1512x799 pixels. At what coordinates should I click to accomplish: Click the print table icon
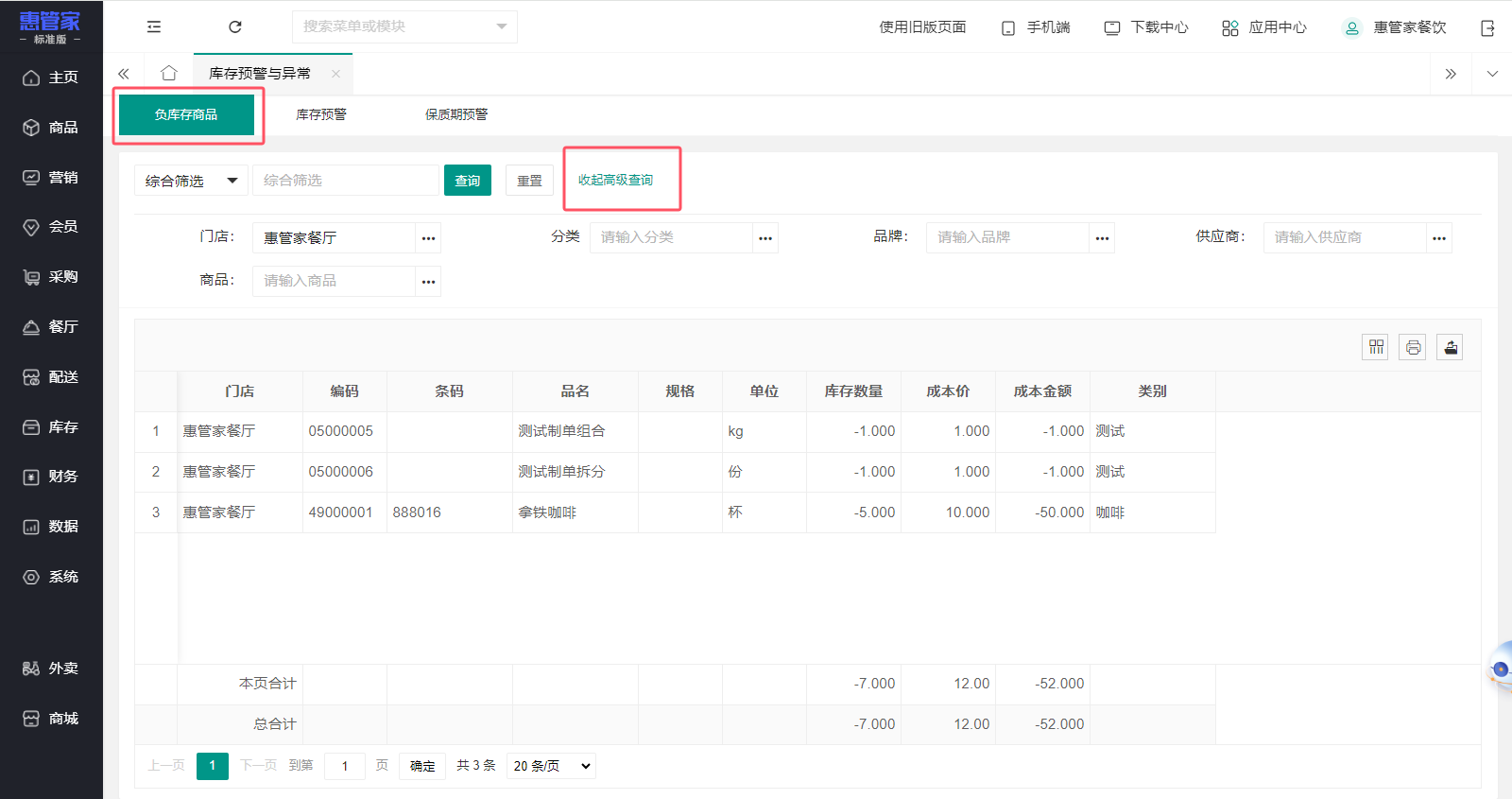point(1413,347)
